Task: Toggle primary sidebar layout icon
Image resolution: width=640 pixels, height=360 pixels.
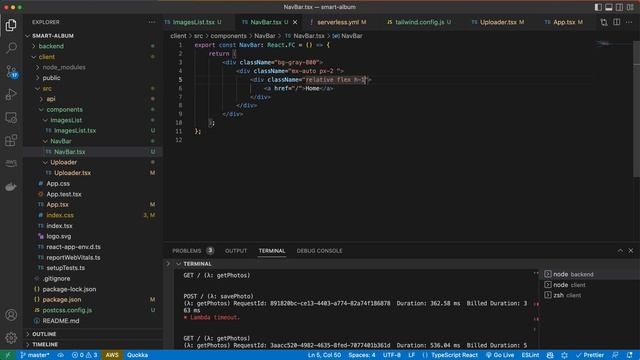Action: 598,7
